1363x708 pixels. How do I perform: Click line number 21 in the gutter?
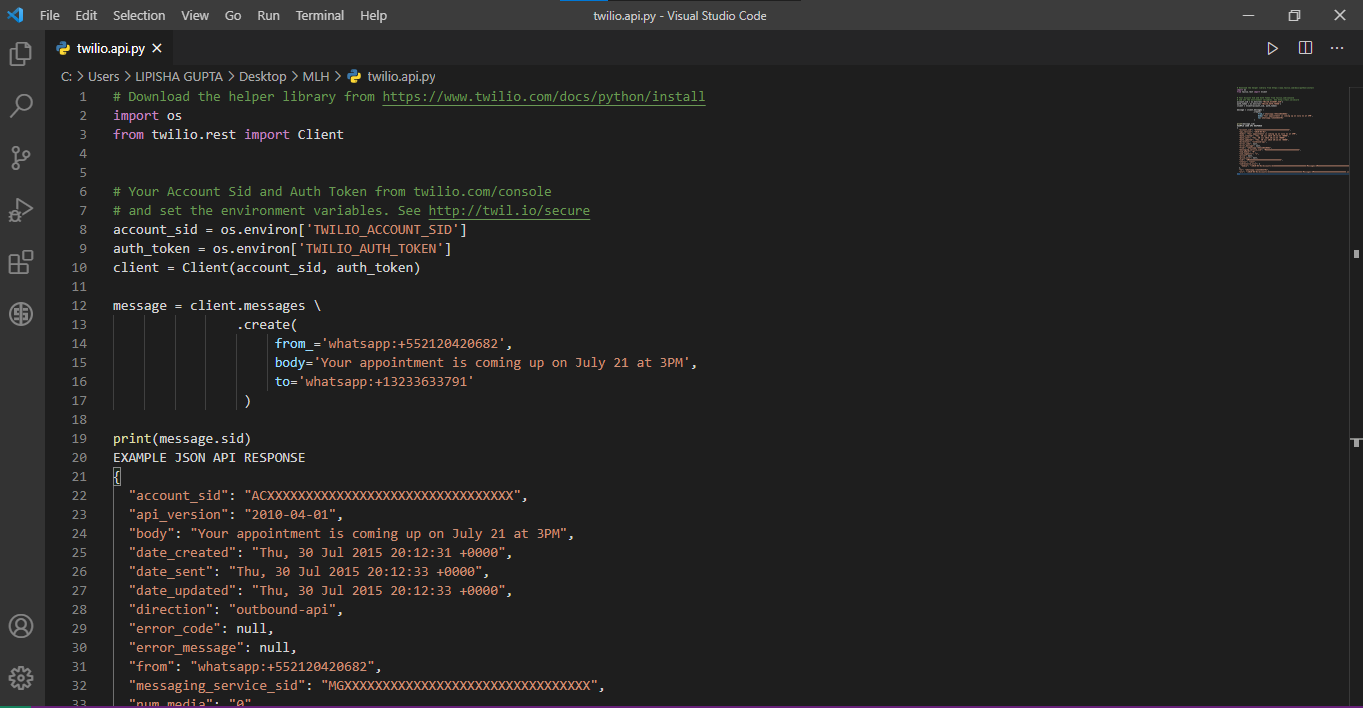tap(79, 477)
